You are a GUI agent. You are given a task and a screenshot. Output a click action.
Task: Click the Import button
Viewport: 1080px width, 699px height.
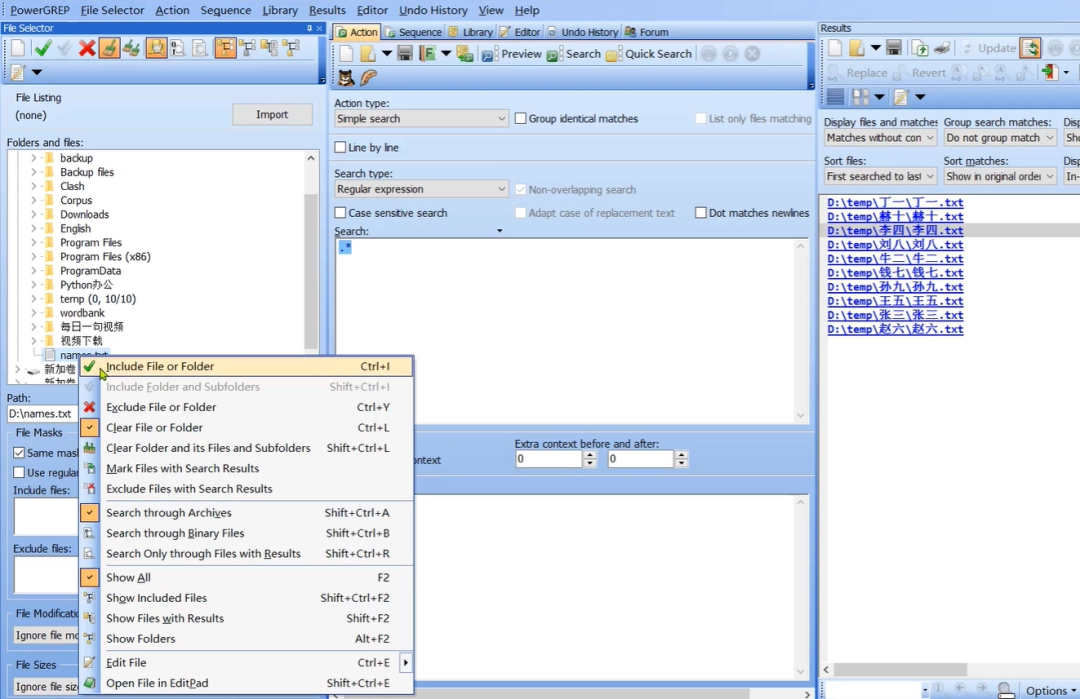[x=272, y=115]
